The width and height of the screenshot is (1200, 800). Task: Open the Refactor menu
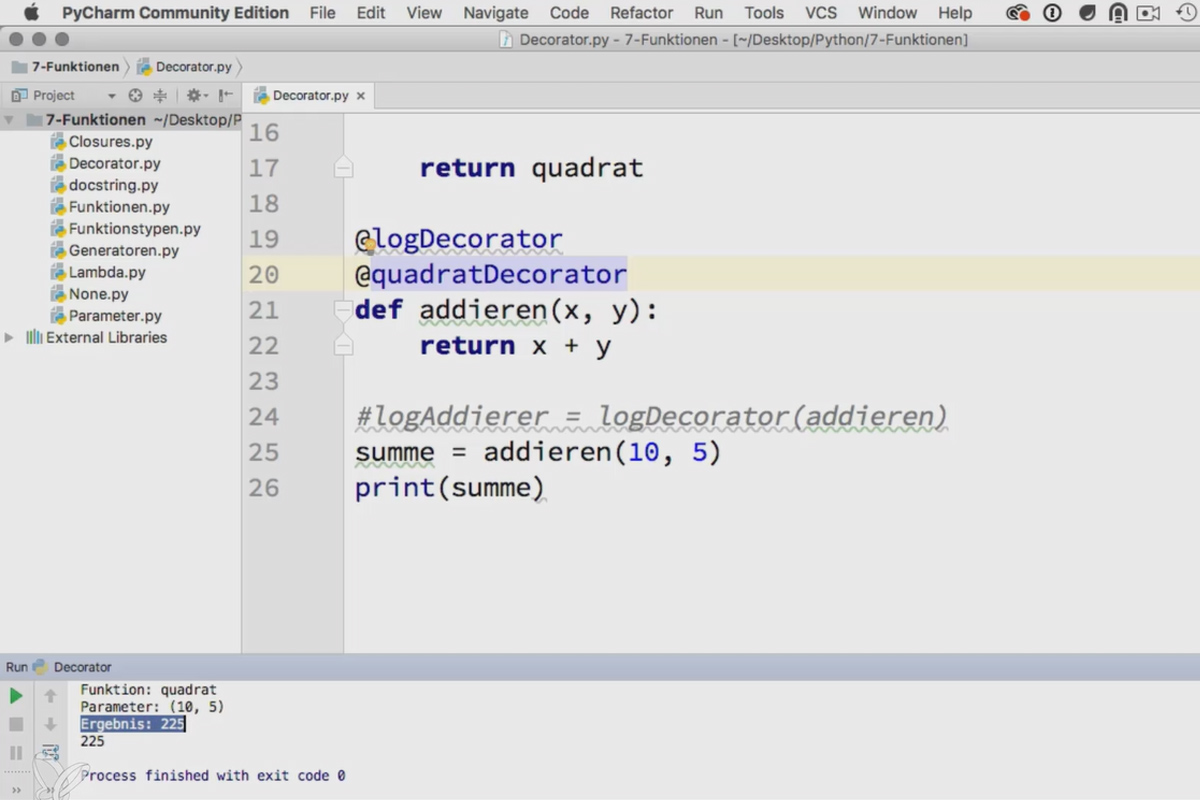(641, 13)
